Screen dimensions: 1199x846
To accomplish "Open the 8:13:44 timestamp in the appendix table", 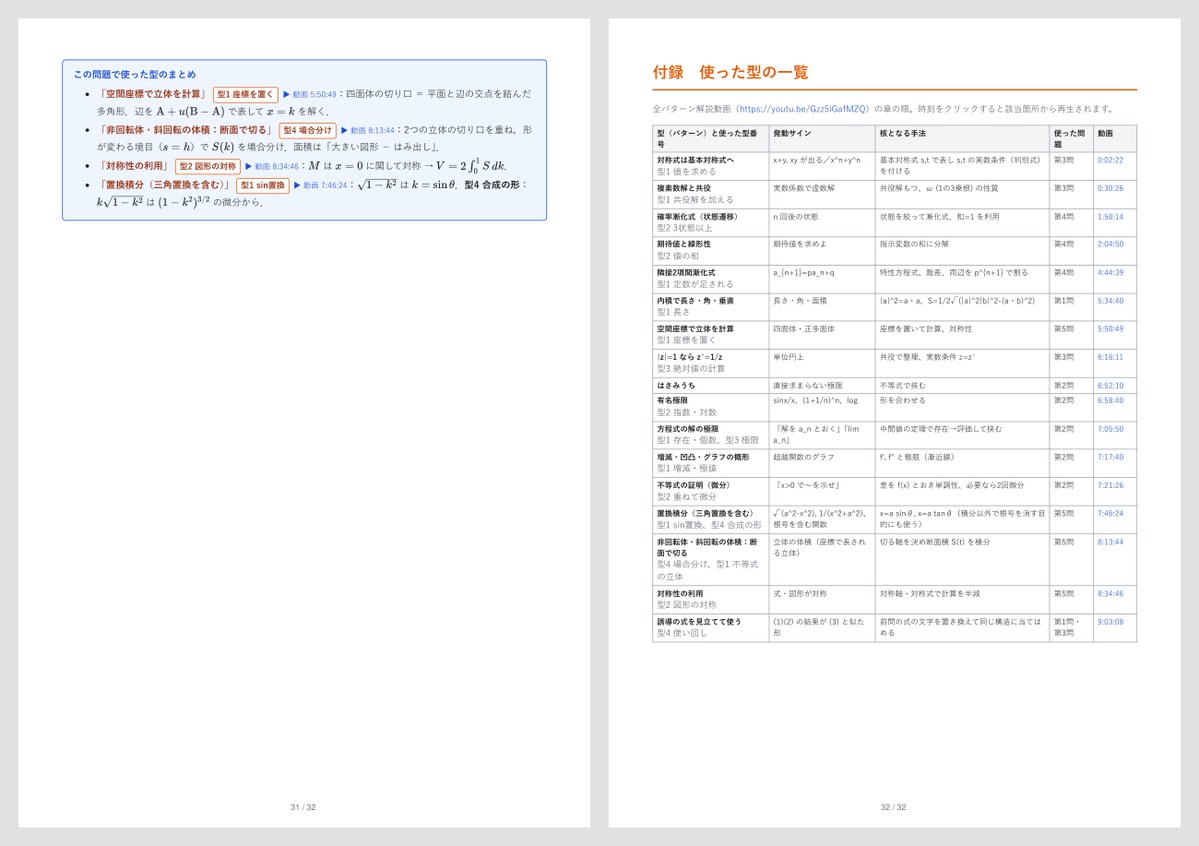I will pyautogui.click(x=1110, y=542).
